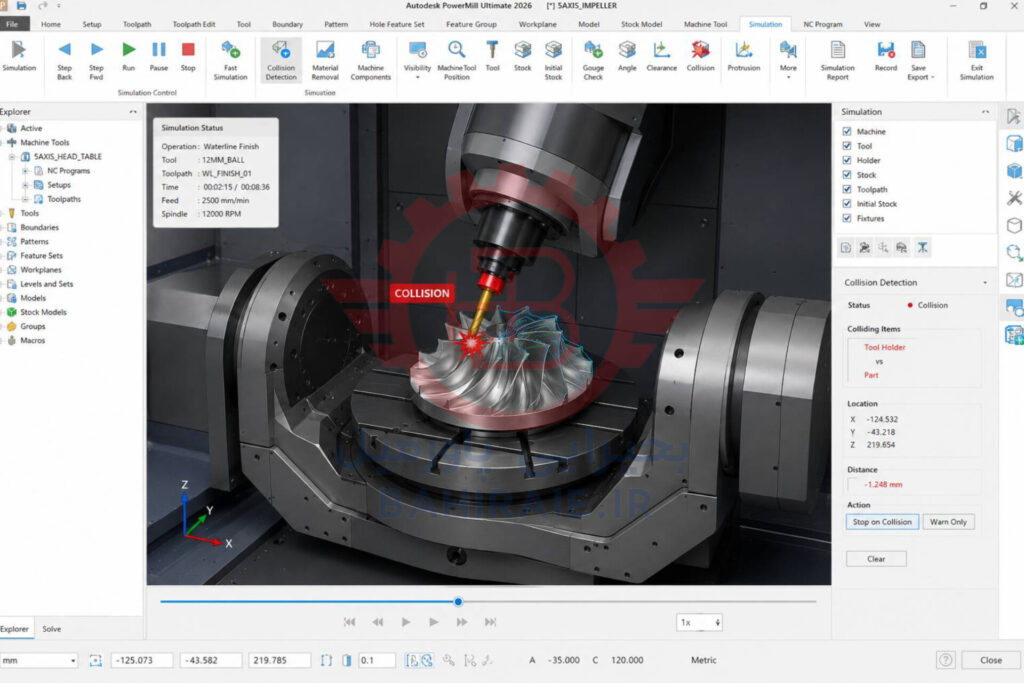Switch to the NC Program ribbon tab
Screen dimensions: 1024x683
[822, 24]
